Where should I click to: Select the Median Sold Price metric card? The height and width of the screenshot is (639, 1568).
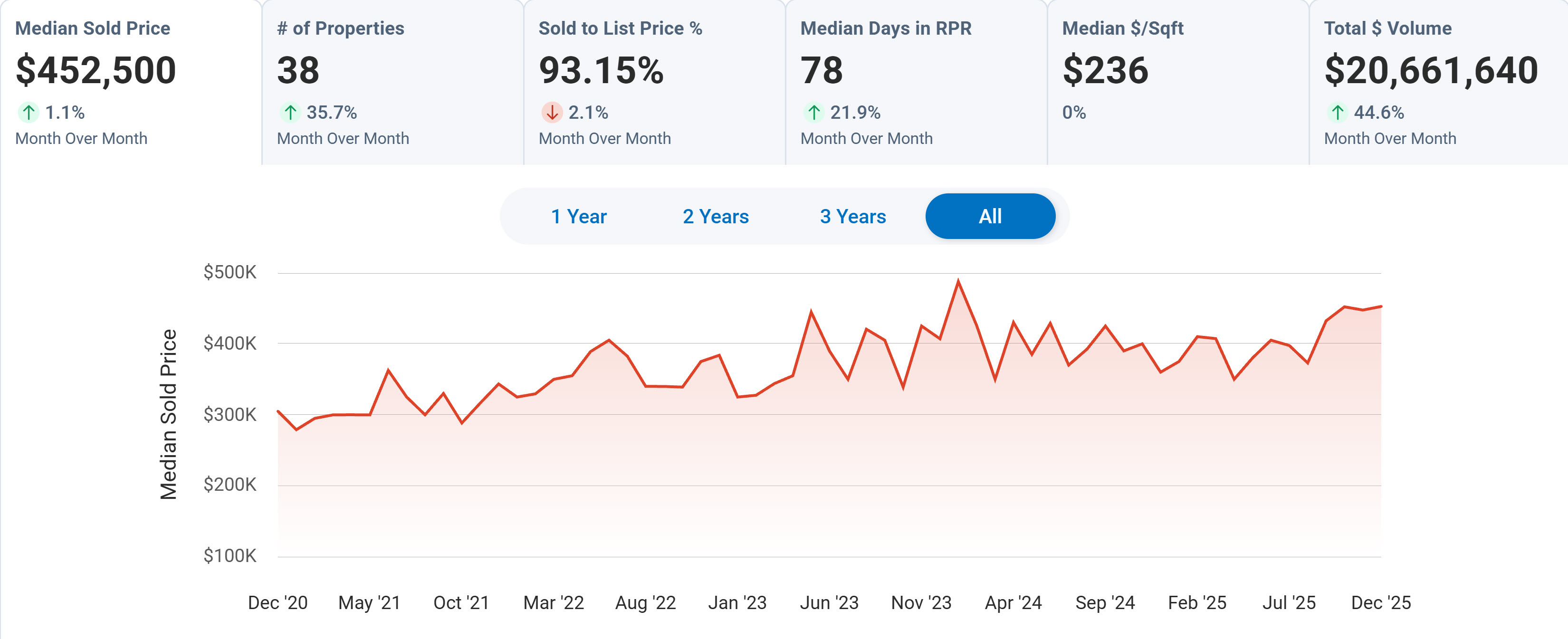[130, 82]
